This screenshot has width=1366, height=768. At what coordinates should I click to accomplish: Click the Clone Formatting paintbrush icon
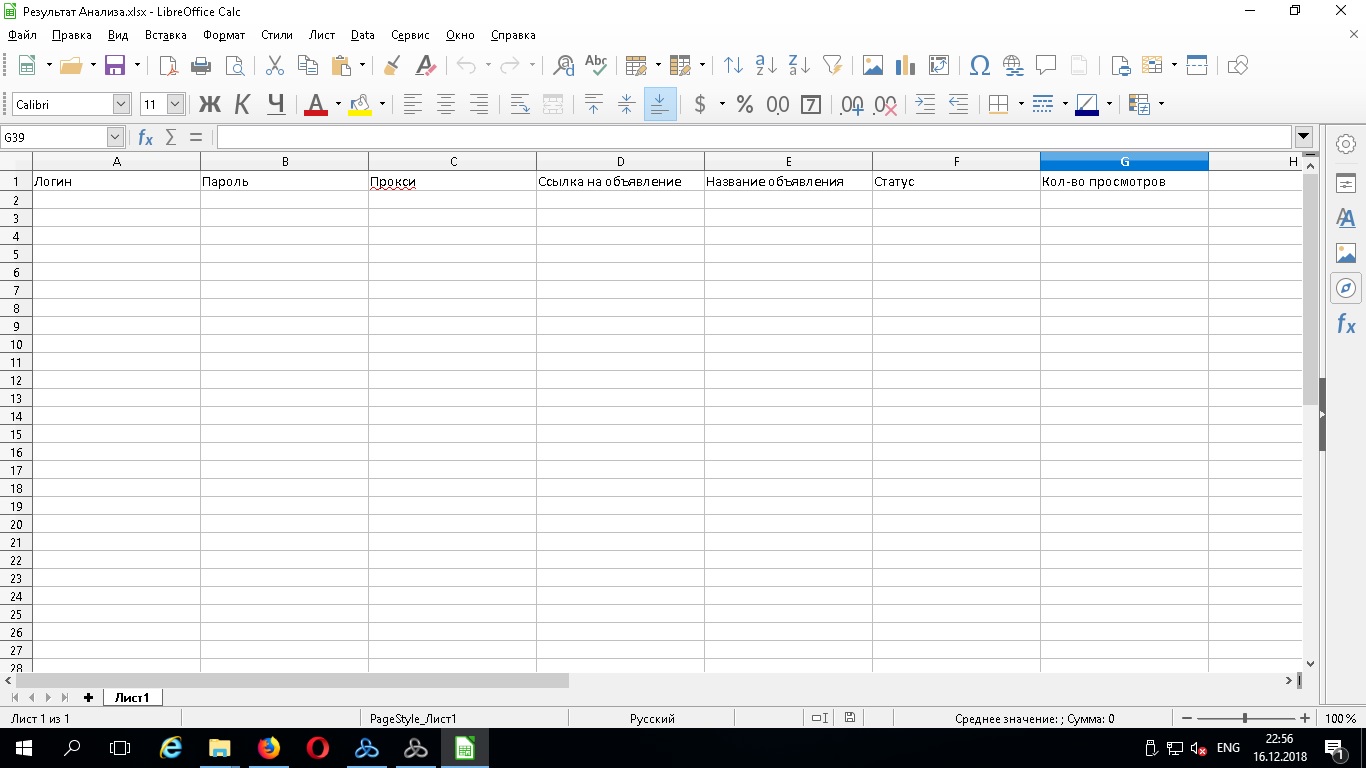392,66
